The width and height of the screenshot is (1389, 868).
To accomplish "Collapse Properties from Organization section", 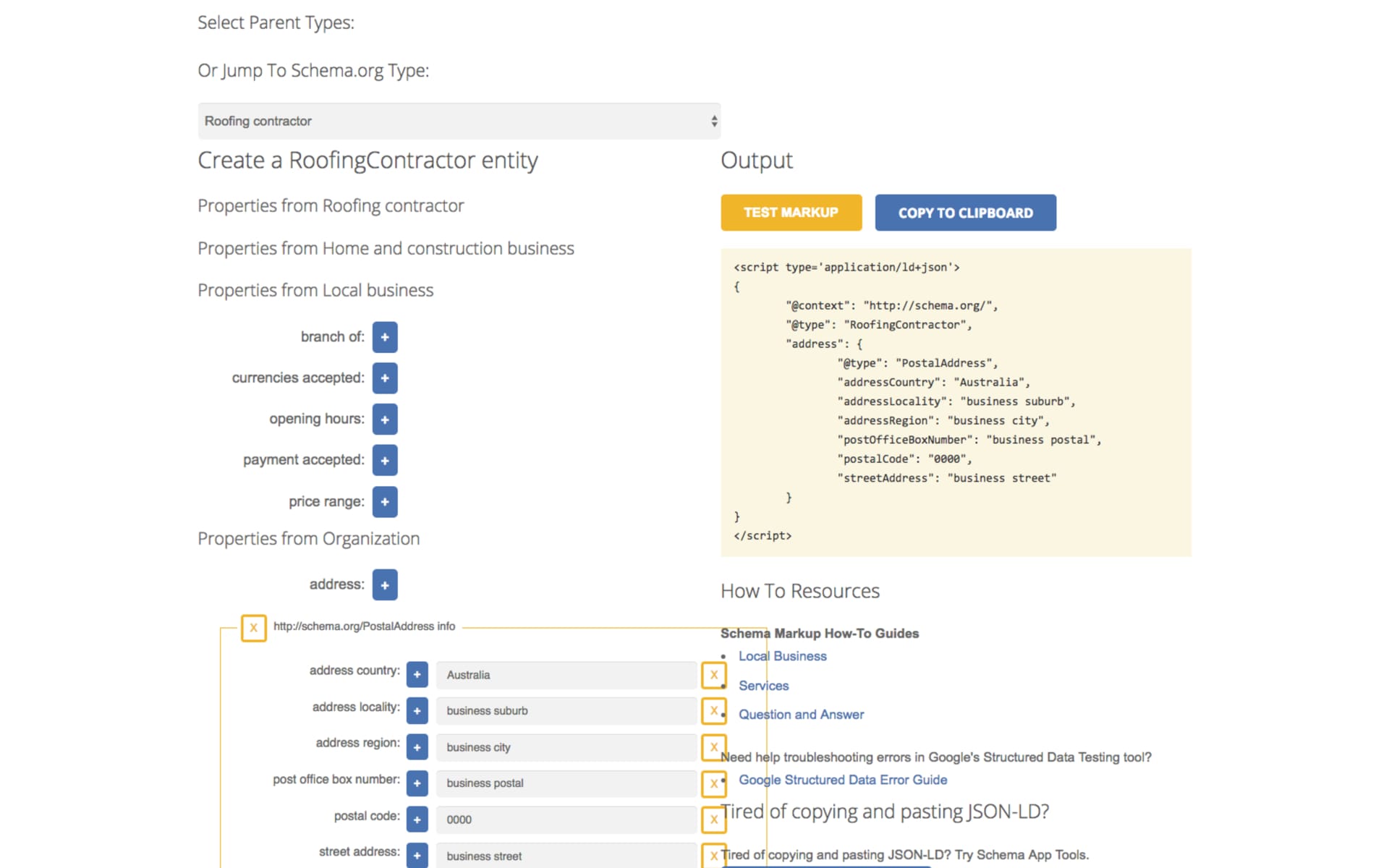I will (x=308, y=539).
